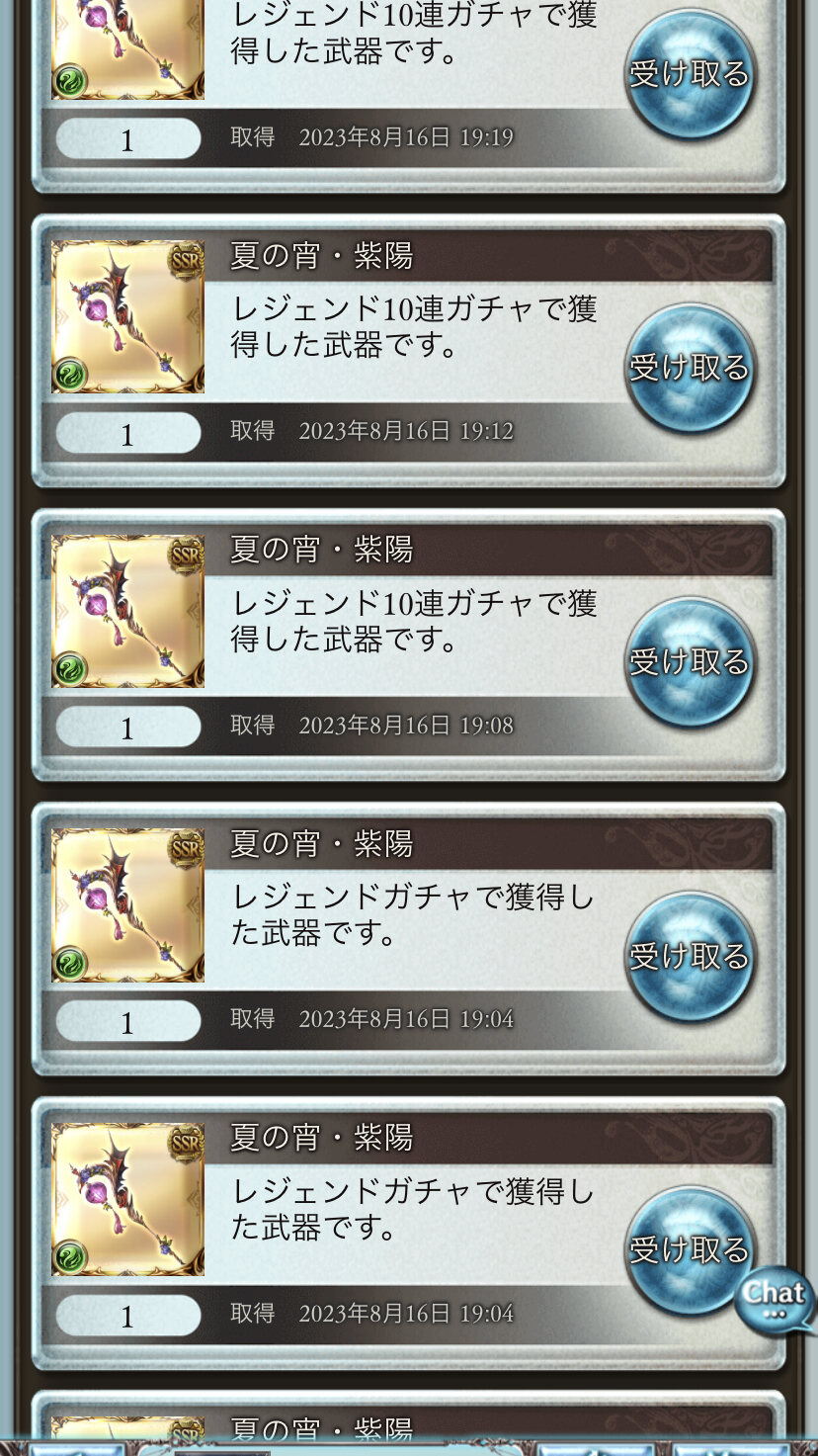Tap the 夏の宵・紫陽 title above the 19:08 entry
Screen dimensions: 818x1456
click(x=321, y=550)
